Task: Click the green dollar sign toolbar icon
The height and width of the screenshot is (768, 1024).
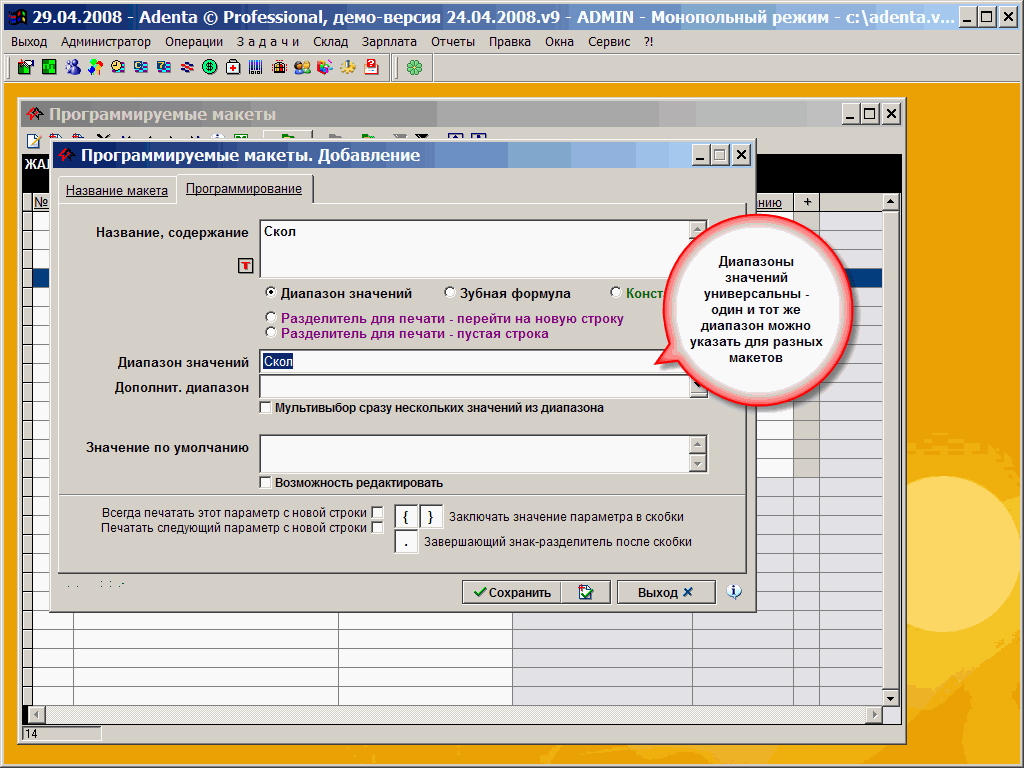Action: (x=209, y=67)
